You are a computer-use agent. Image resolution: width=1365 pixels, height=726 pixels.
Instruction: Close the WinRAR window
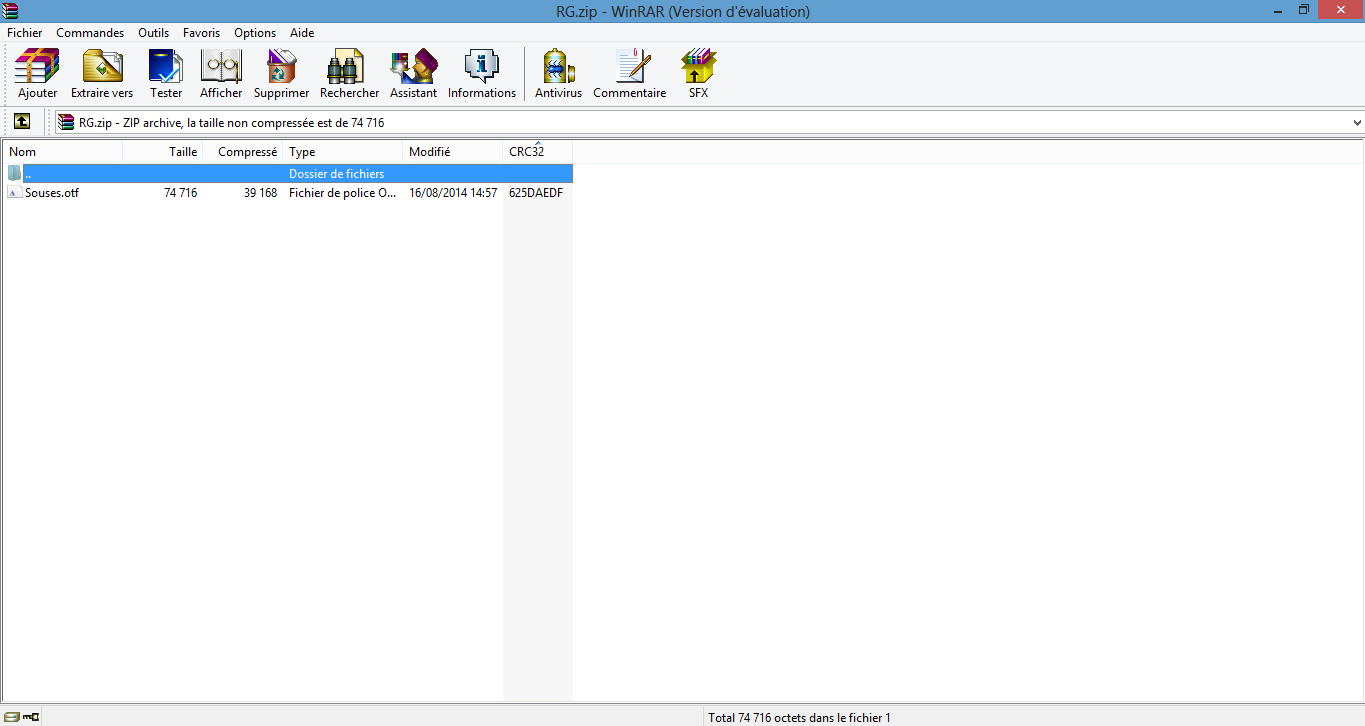pos(1340,10)
